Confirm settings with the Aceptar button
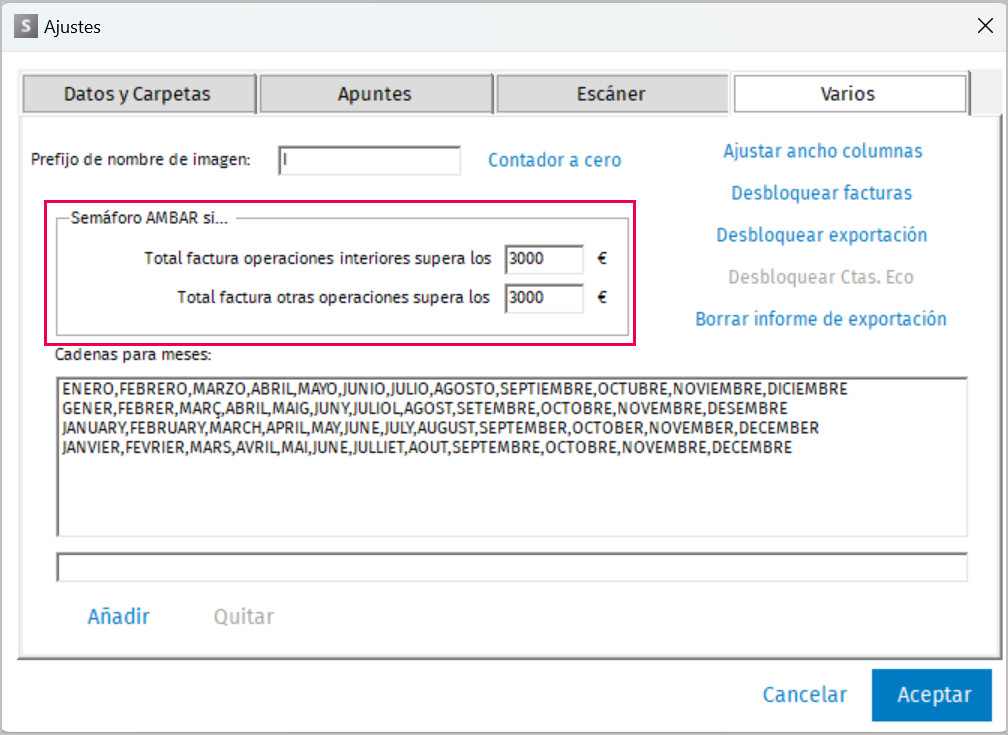1008x735 pixels. click(x=932, y=694)
